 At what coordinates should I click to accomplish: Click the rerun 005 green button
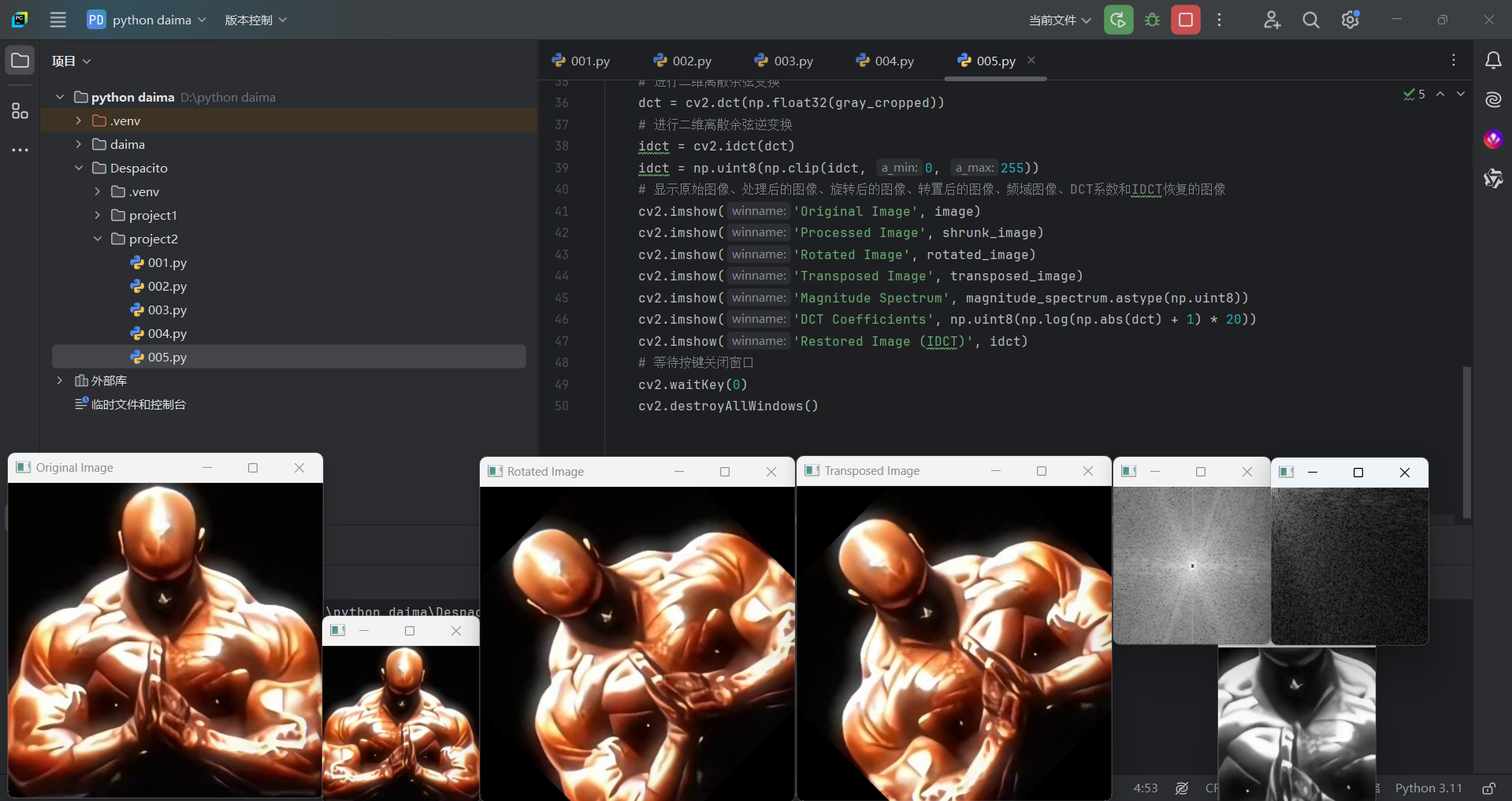pyautogui.click(x=1118, y=20)
